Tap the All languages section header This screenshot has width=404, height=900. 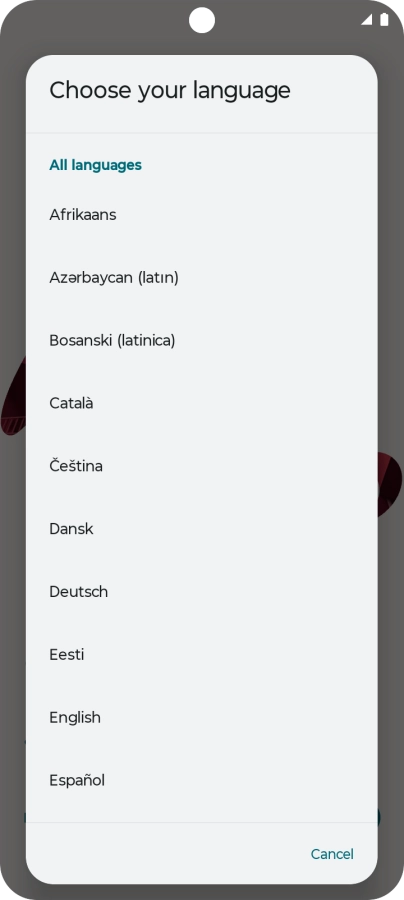95,165
